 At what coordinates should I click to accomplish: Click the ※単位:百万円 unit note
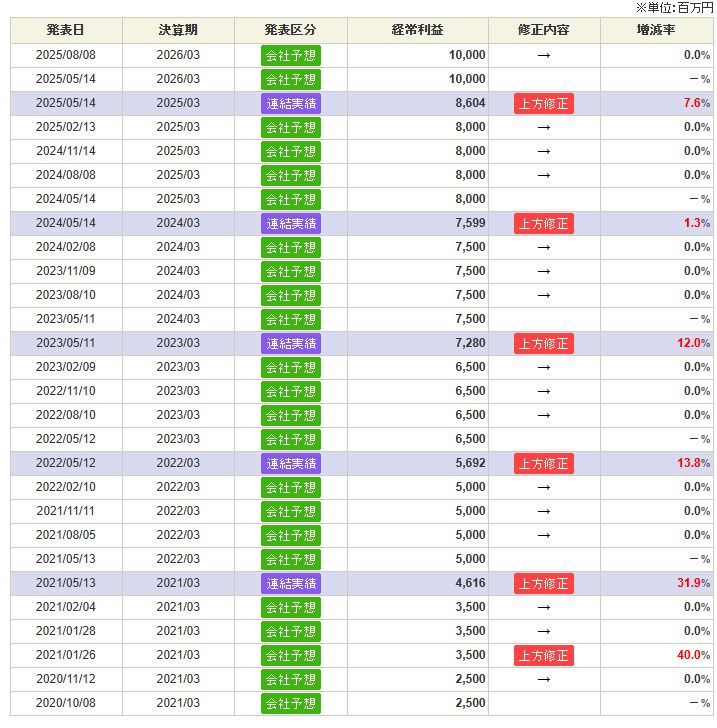click(x=674, y=7)
